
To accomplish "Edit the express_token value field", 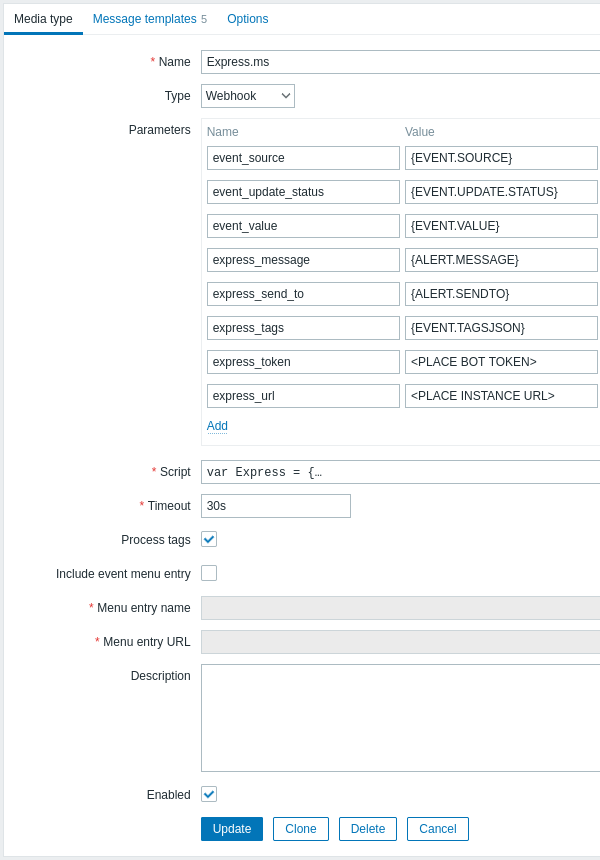I will click(501, 362).
